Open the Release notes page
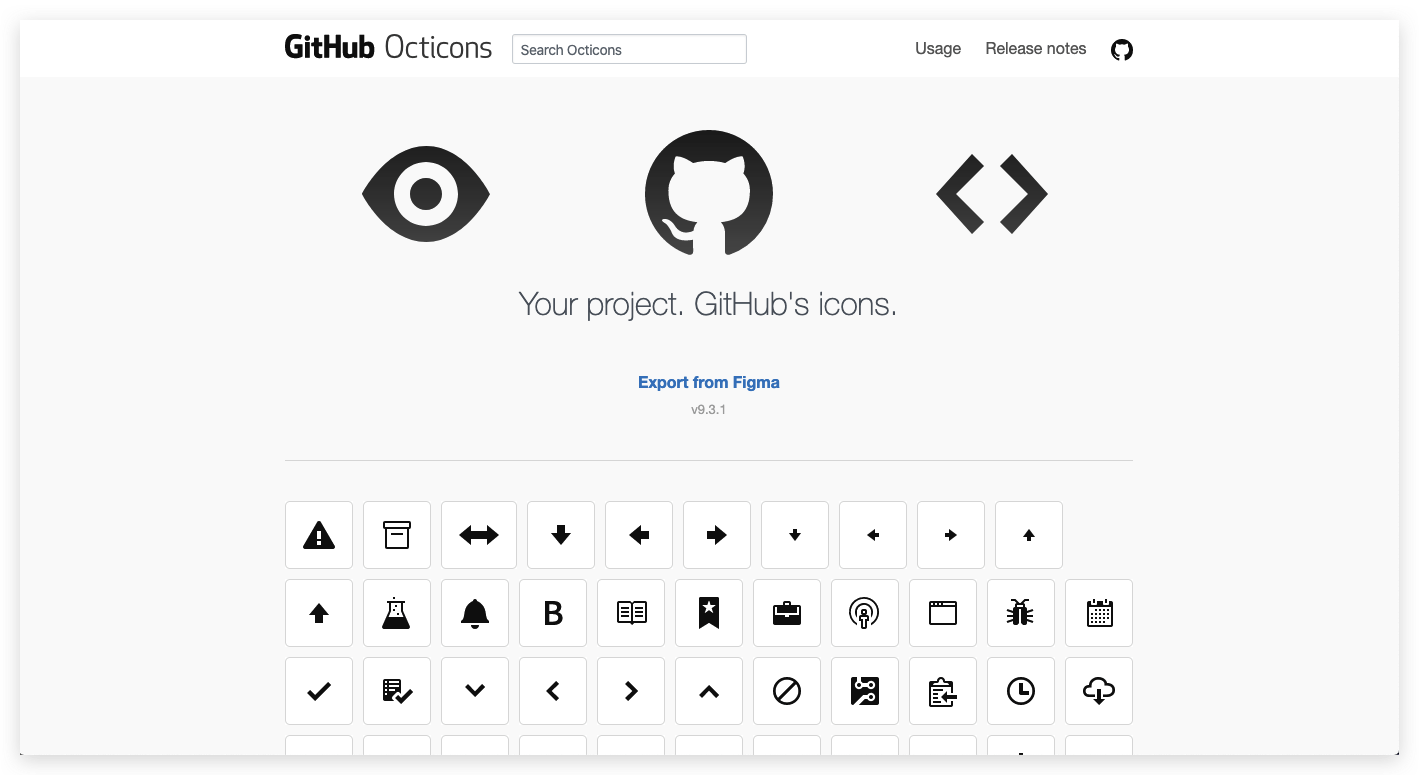The image size is (1419, 775). [x=1036, y=48]
